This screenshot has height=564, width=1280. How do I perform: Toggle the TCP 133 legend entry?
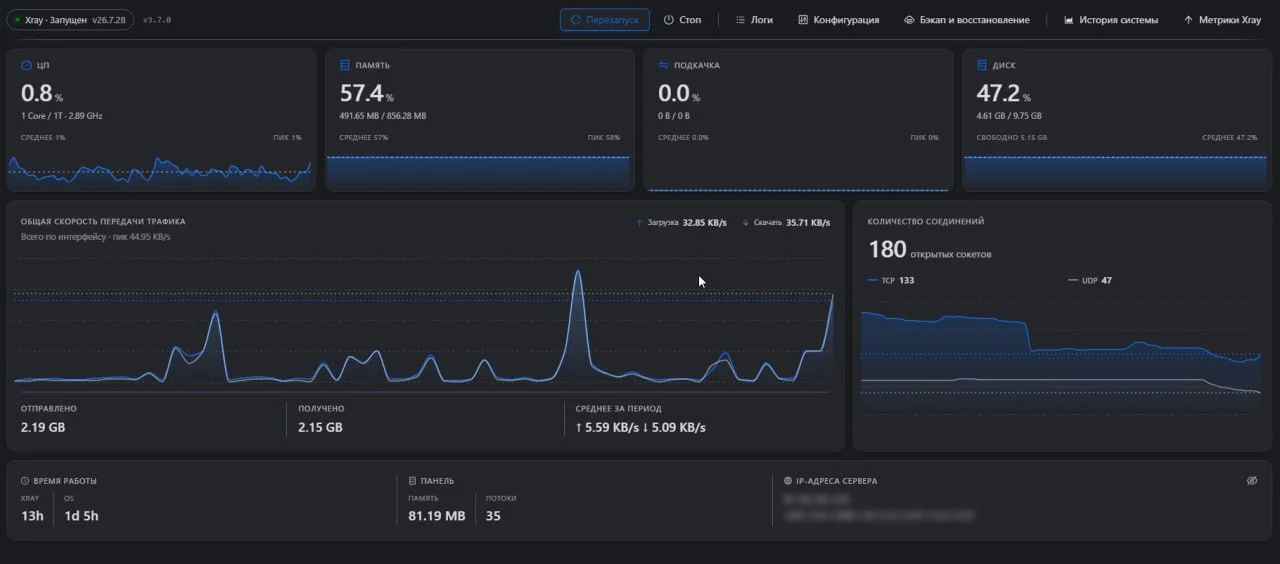tap(891, 281)
